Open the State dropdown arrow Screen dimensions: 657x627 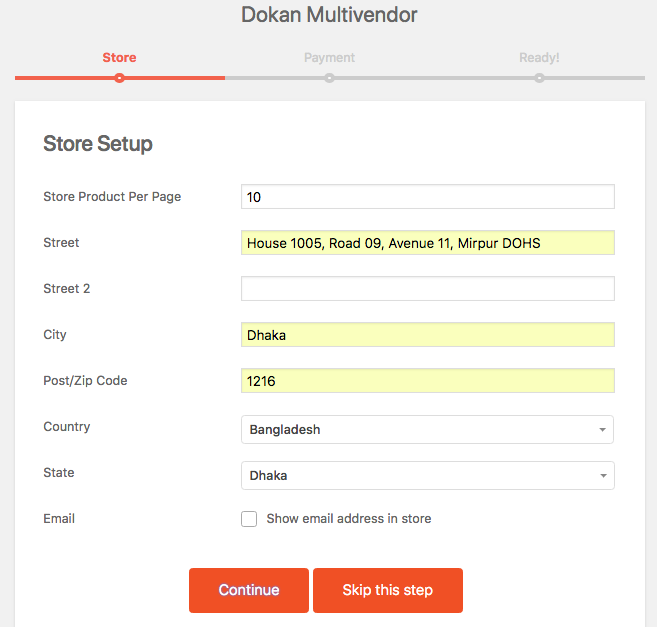click(603, 476)
